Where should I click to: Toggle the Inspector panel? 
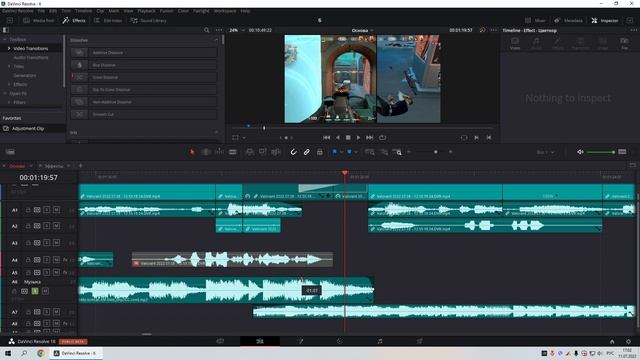coord(605,20)
